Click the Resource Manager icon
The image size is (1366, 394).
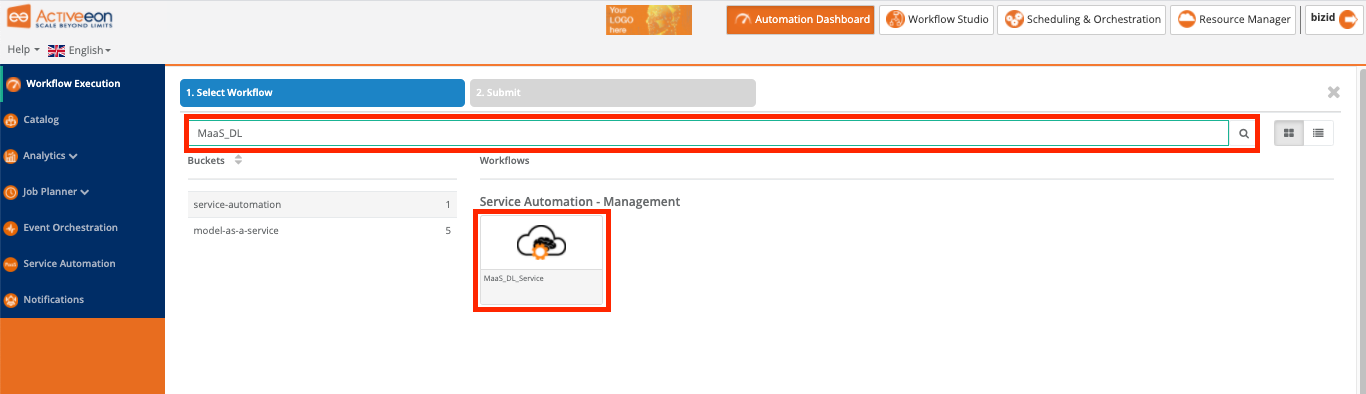click(x=1187, y=19)
